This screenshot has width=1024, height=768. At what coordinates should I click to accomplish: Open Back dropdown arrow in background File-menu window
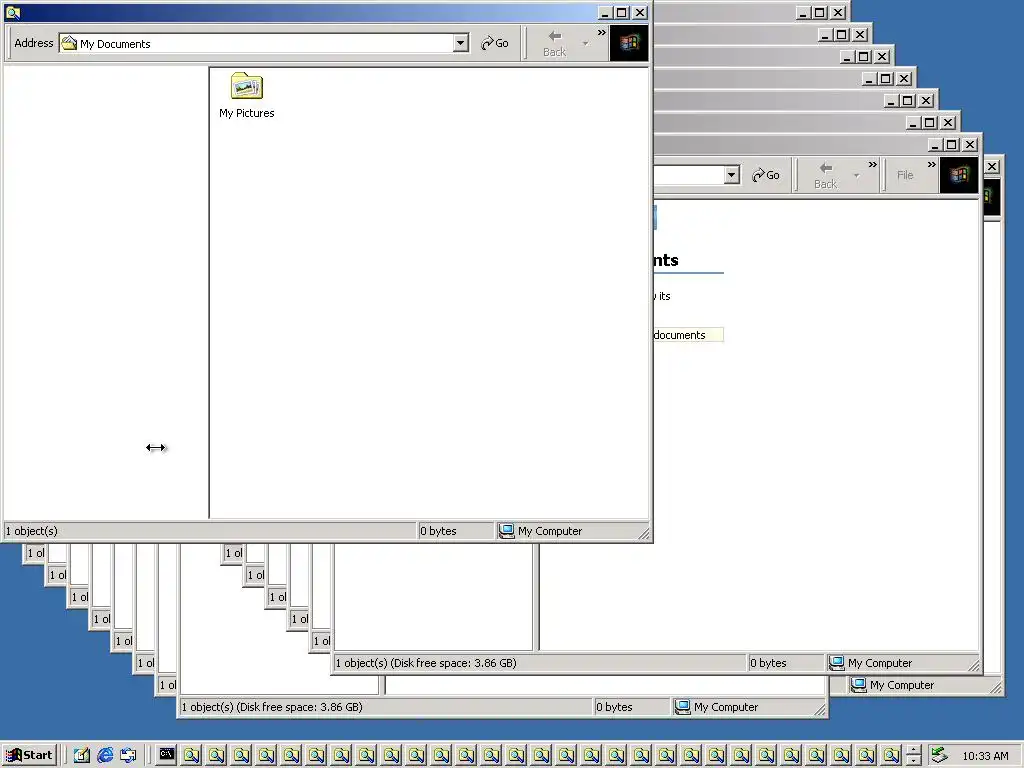coord(856,175)
